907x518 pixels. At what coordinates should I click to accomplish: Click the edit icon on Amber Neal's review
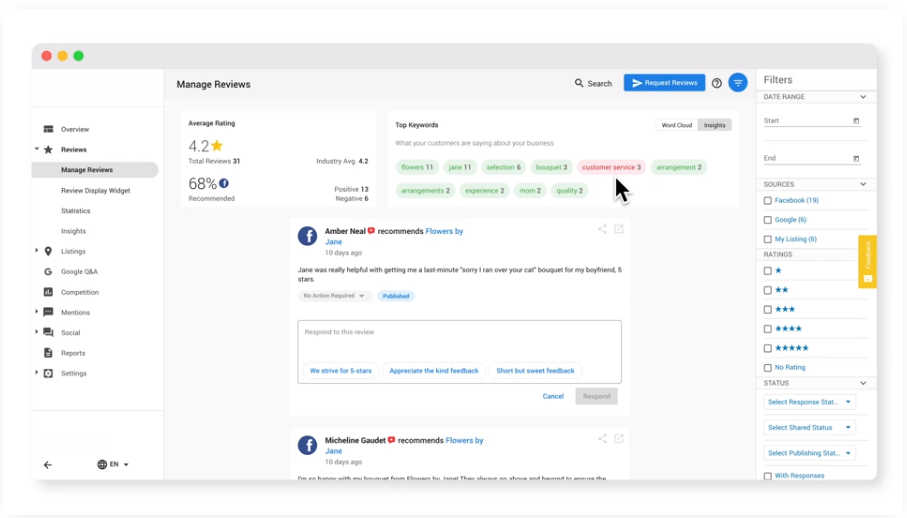[619, 229]
